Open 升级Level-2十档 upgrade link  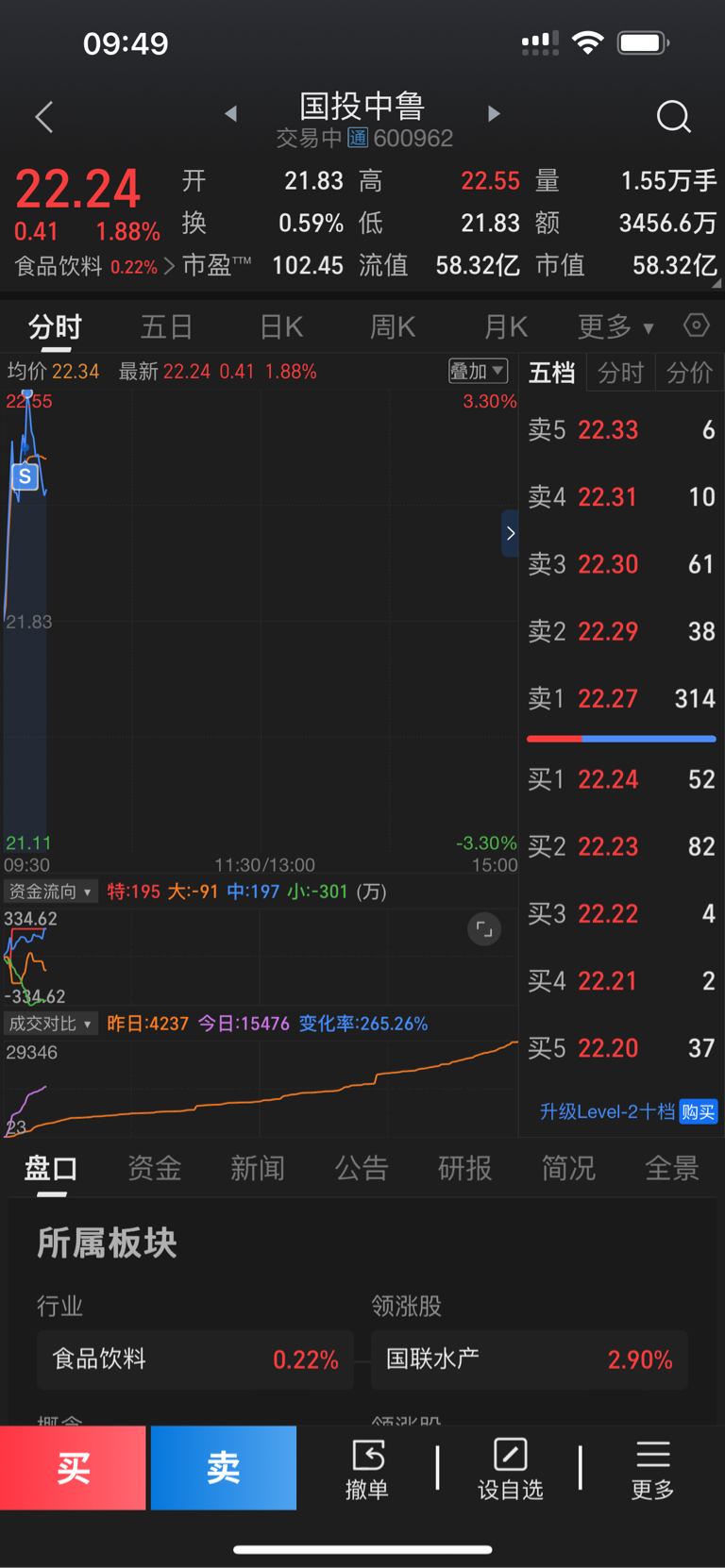607,1112
